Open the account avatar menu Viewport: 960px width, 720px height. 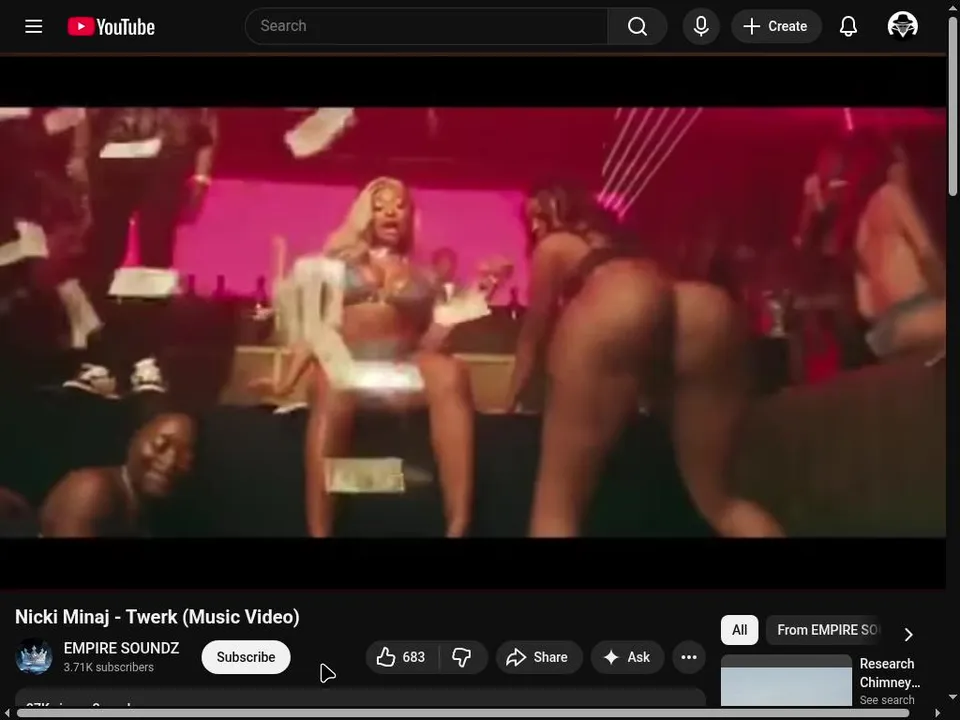click(902, 26)
